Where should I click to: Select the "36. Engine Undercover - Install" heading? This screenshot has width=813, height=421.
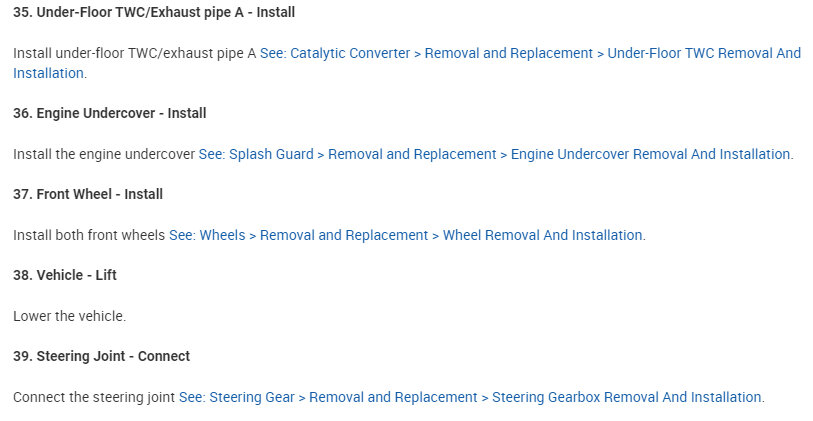tap(110, 113)
